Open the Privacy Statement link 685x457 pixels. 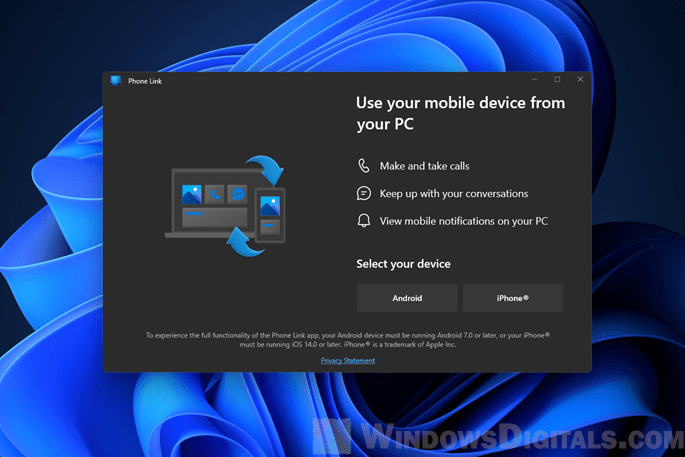point(348,360)
